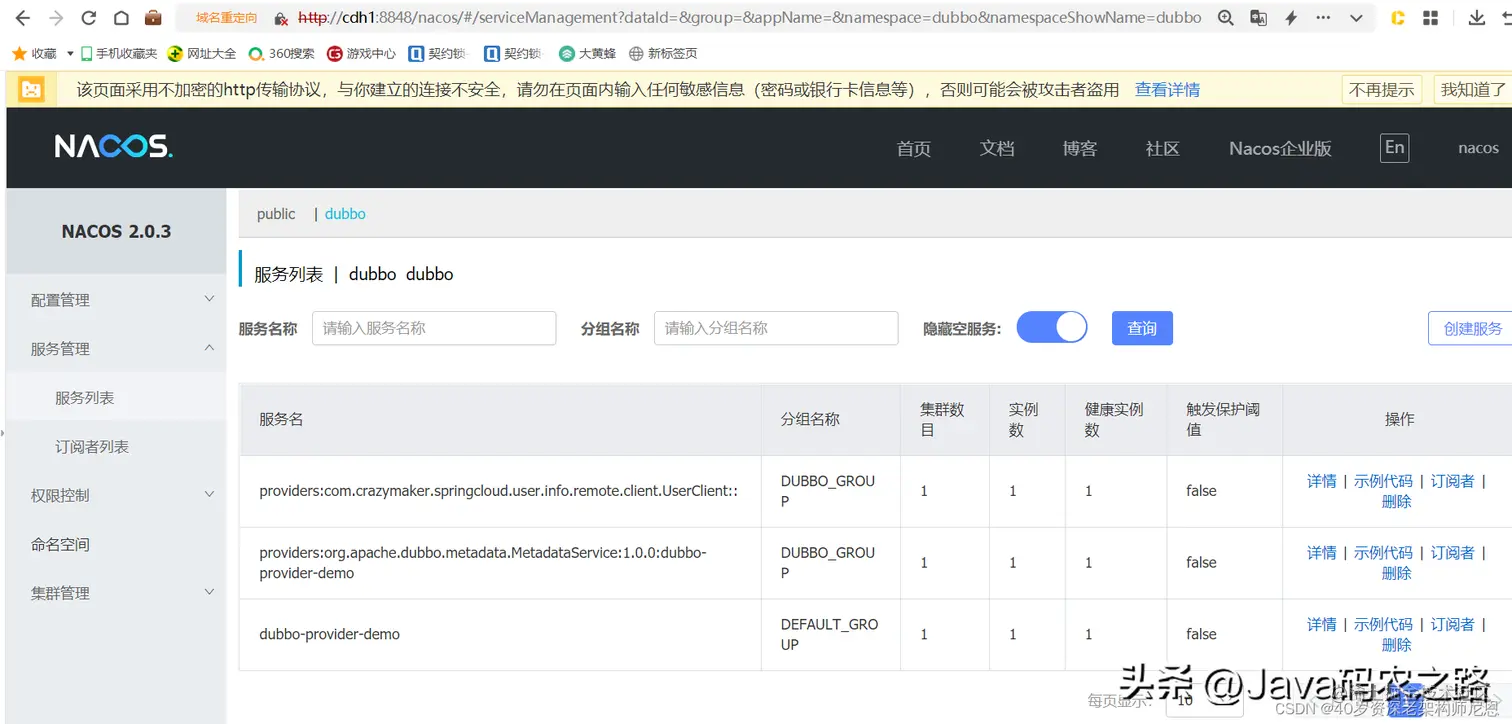The image size is (1512, 724).
Task: Open the 大黄蜂 bookmark
Action: coord(588,53)
